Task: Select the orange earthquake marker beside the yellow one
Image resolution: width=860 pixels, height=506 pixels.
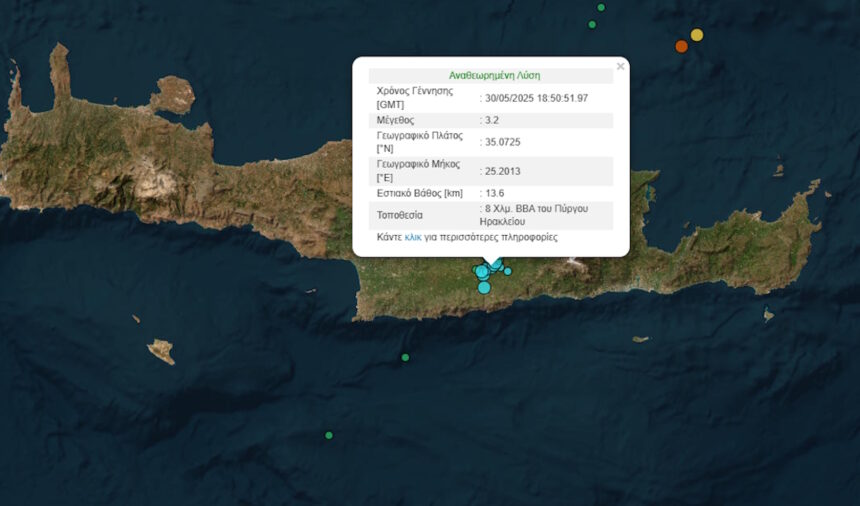Action: click(681, 47)
